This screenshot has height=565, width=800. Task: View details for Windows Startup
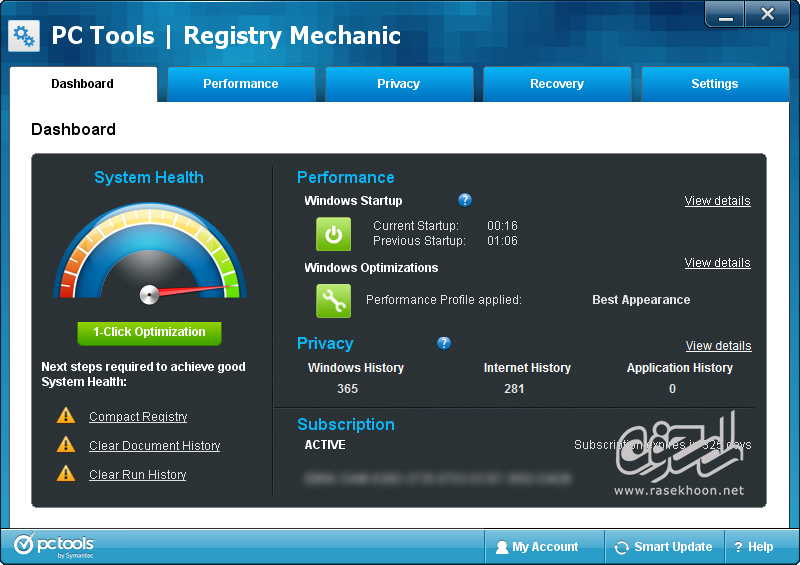(717, 201)
